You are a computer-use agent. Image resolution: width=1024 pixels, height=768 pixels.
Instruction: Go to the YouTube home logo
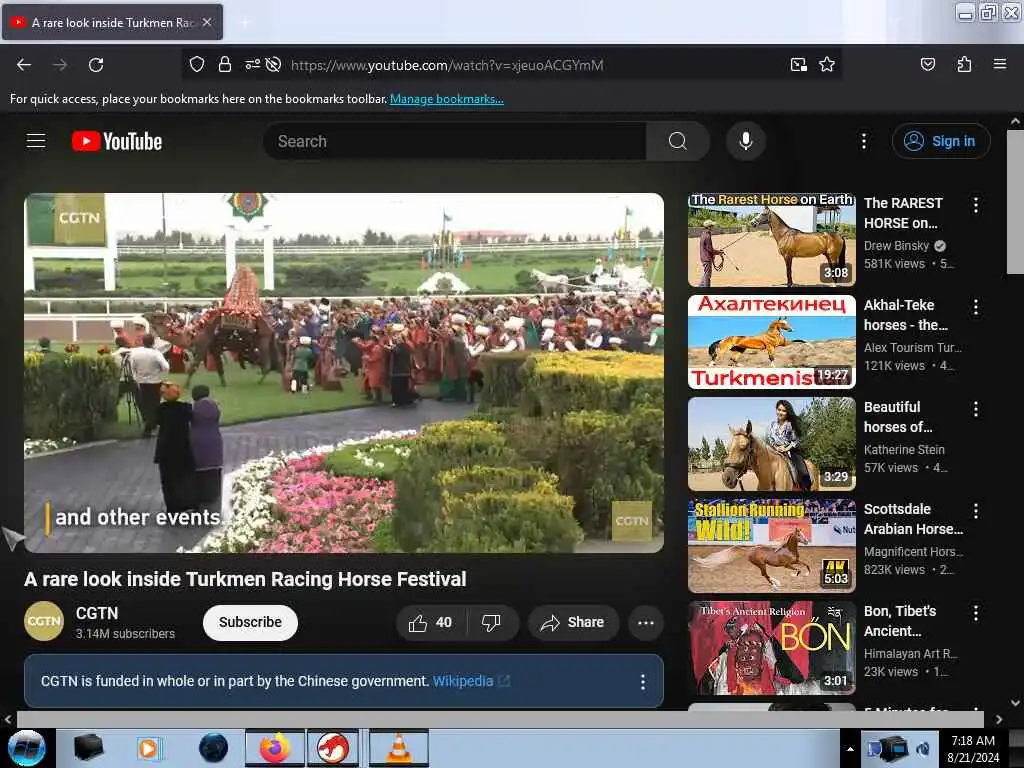[117, 141]
